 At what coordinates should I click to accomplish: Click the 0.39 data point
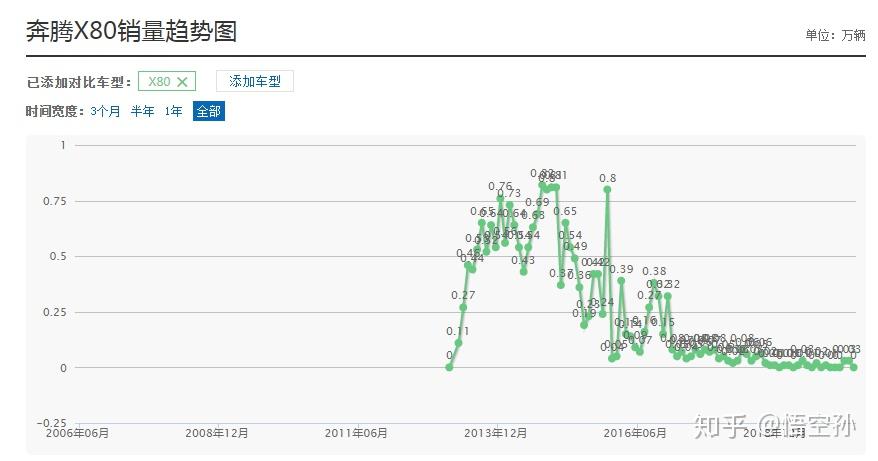(x=621, y=281)
